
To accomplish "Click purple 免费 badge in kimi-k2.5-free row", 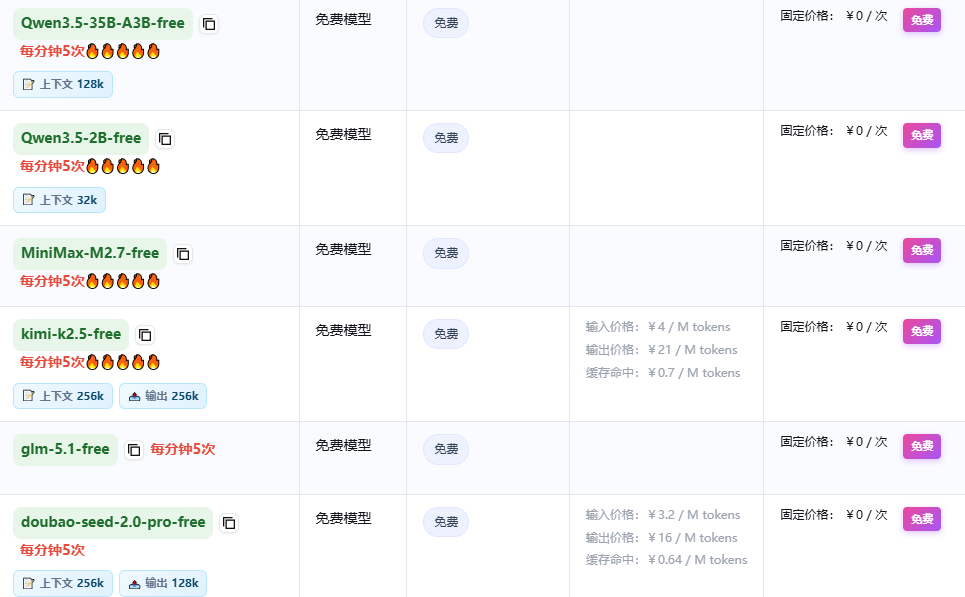I will pyautogui.click(x=922, y=331).
